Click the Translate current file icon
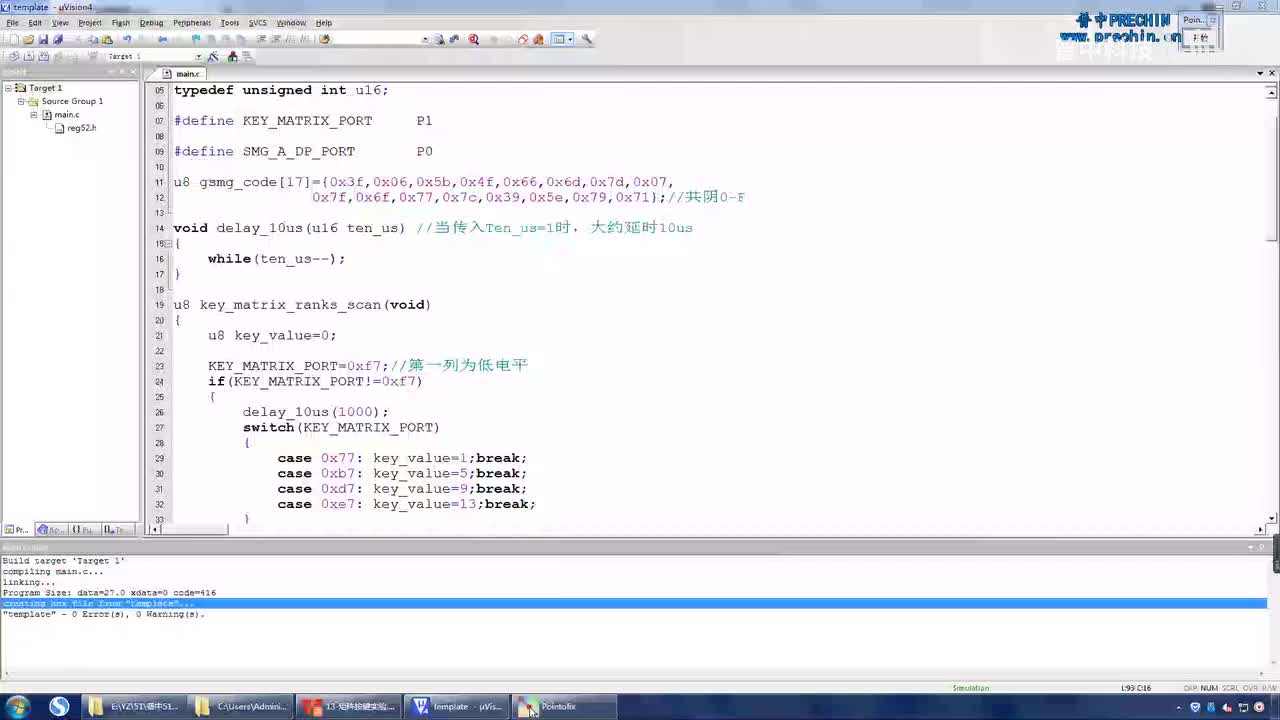Screen dimensions: 1280x720 point(14,56)
